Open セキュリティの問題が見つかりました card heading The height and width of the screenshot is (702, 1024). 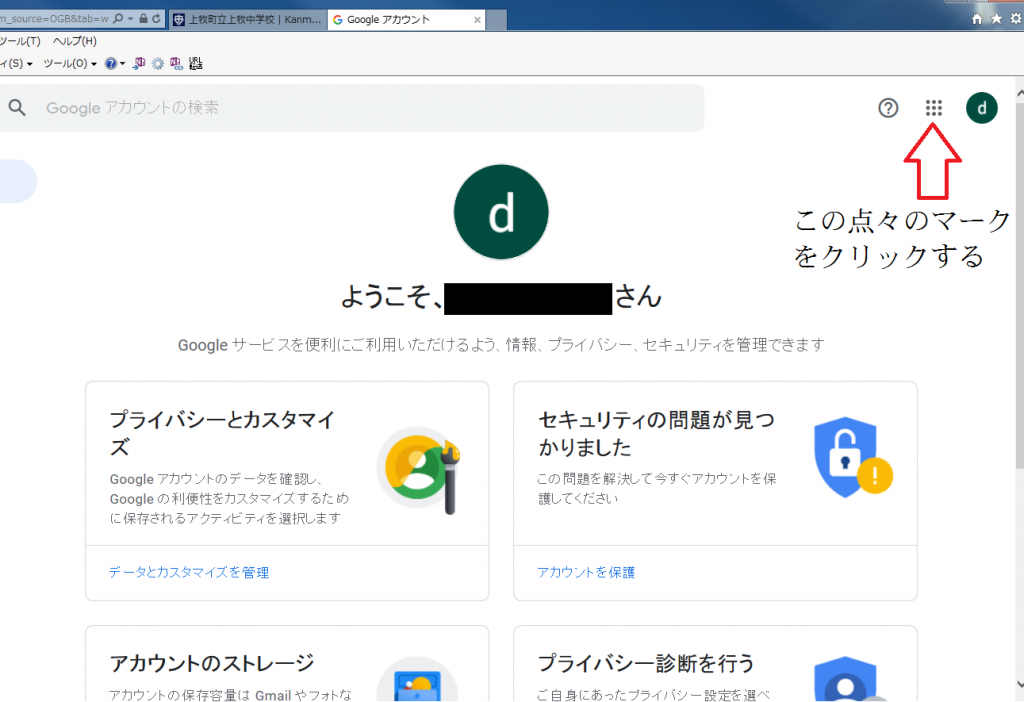point(656,432)
